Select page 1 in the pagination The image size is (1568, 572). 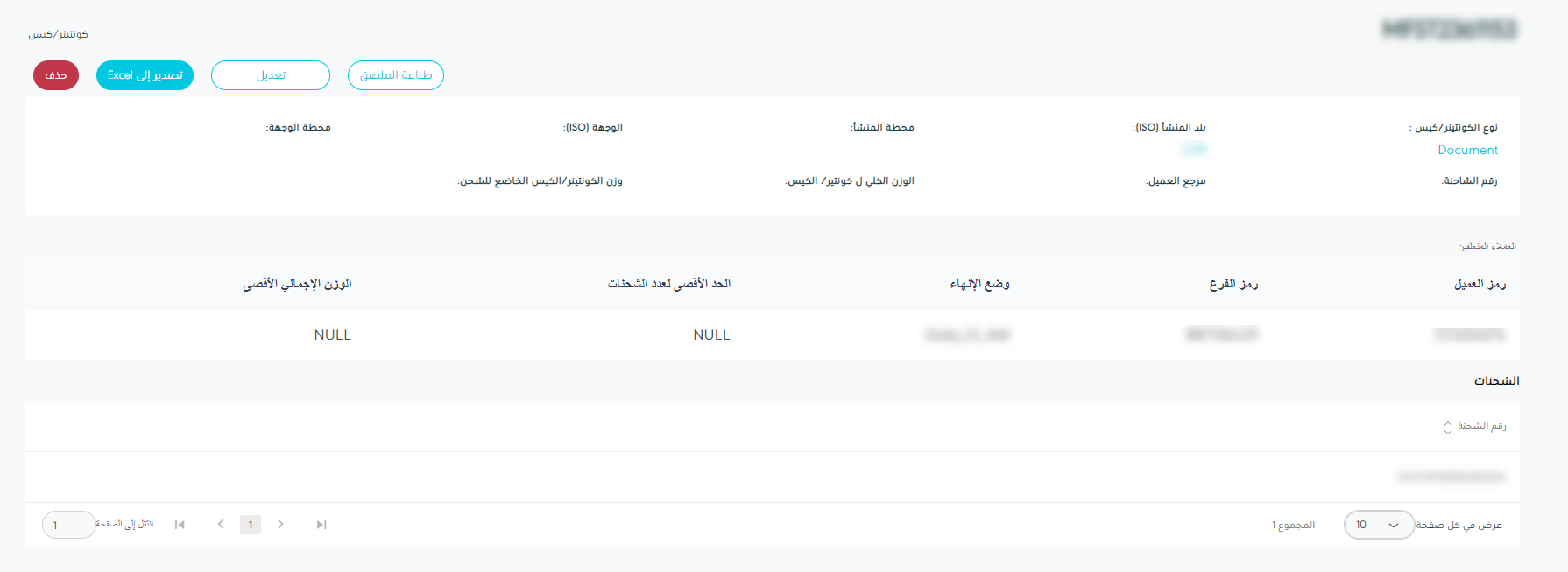(251, 525)
